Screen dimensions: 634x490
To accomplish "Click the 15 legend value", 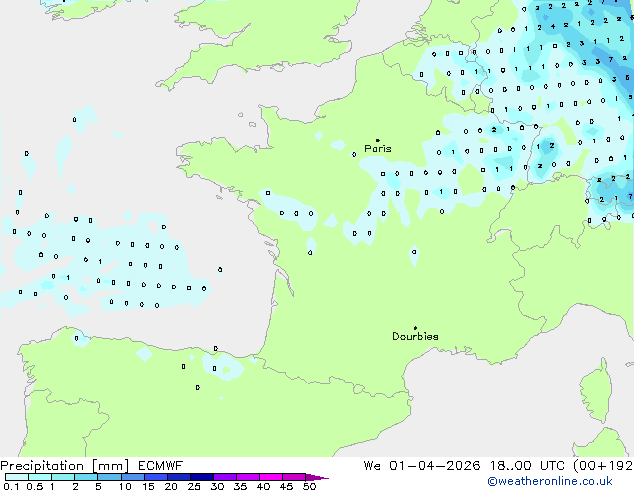I will pos(148,486).
